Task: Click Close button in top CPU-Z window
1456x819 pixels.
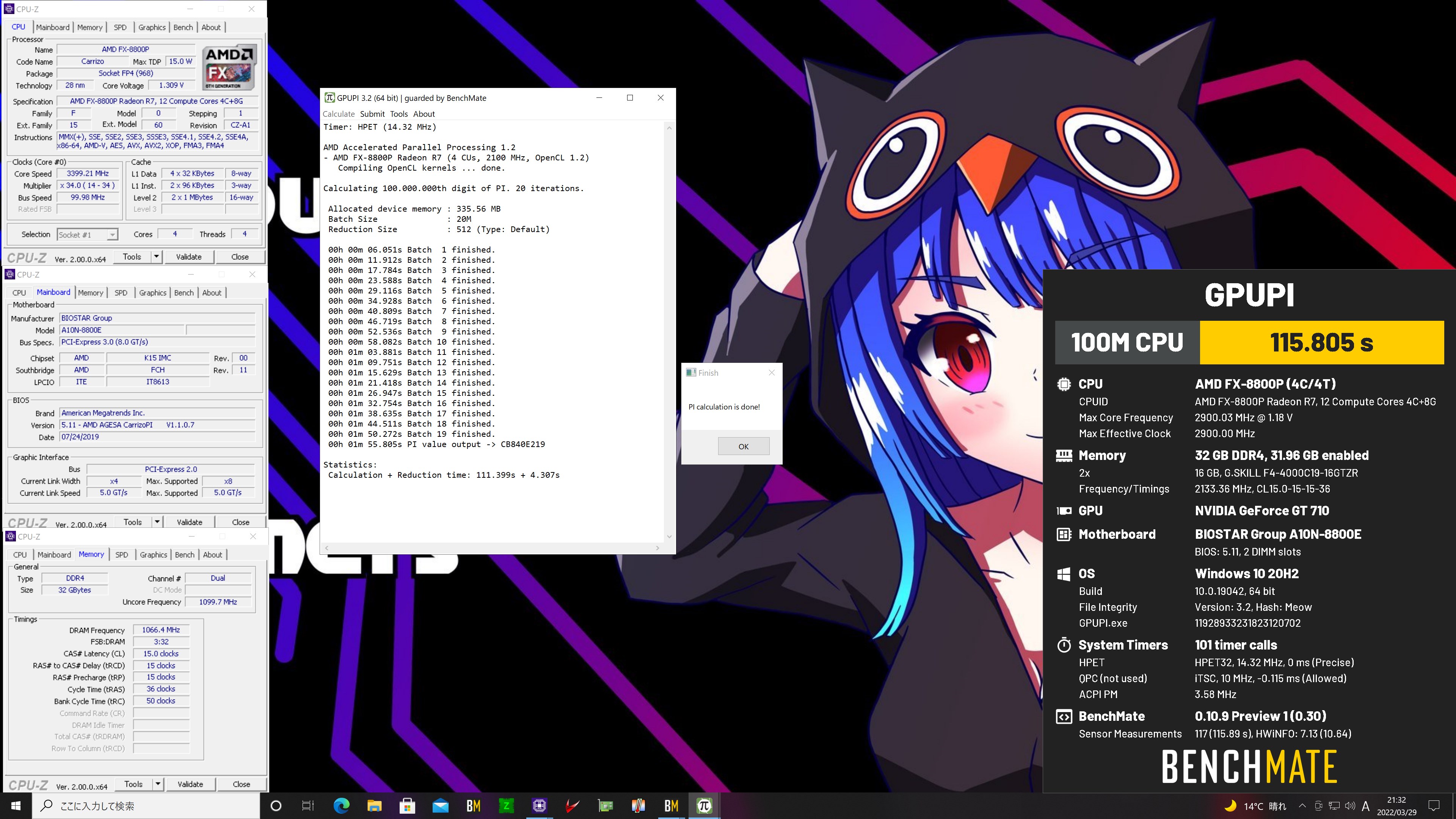Action: 240,257
